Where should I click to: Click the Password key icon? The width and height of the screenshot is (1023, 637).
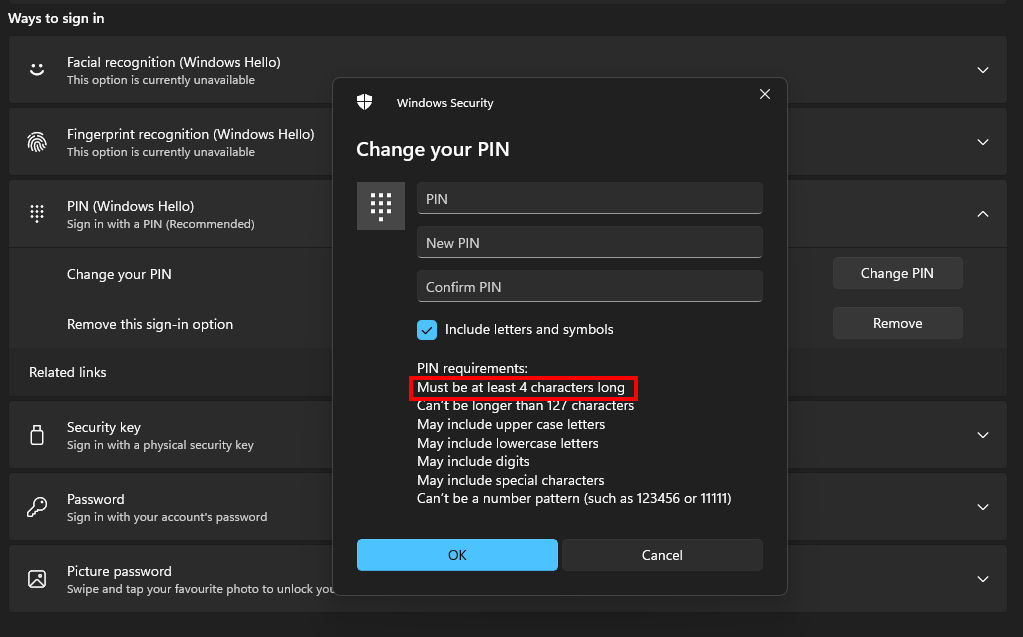pos(37,506)
